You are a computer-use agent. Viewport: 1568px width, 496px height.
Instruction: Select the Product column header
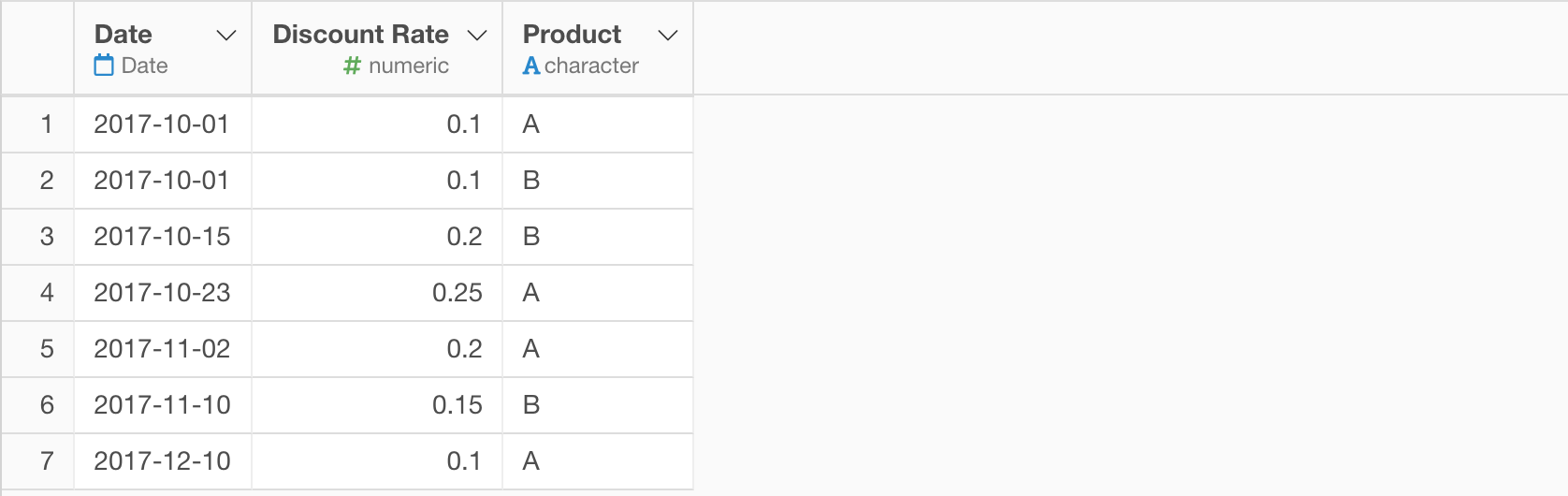tap(572, 35)
